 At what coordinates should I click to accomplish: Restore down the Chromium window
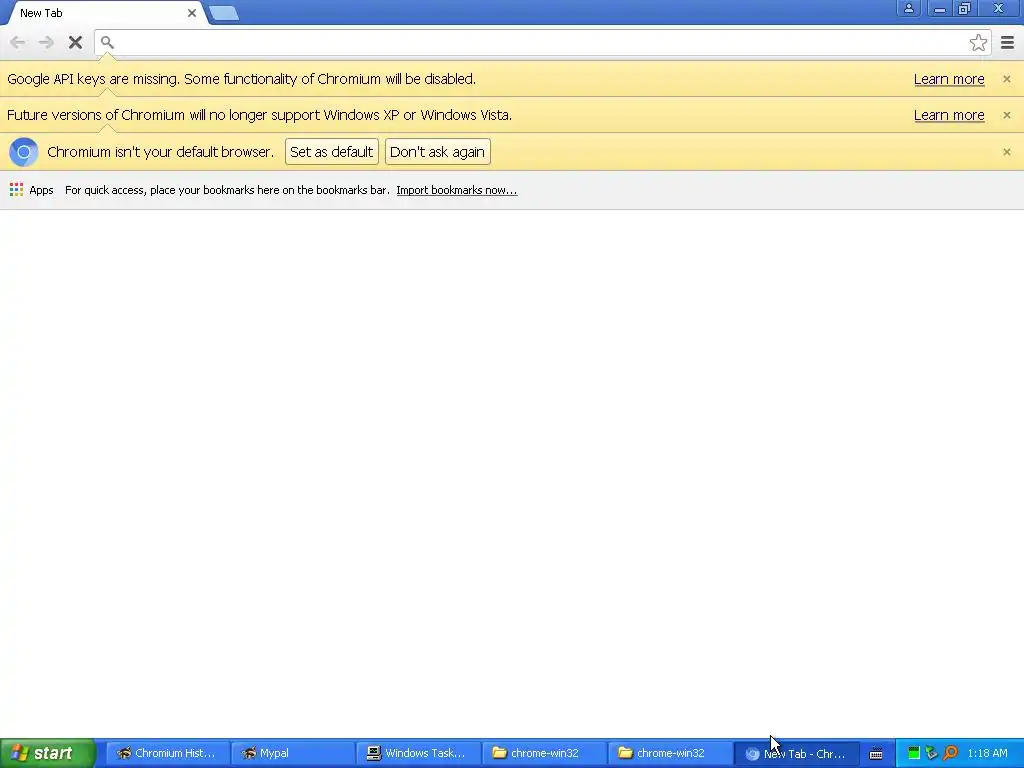pyautogui.click(x=964, y=8)
